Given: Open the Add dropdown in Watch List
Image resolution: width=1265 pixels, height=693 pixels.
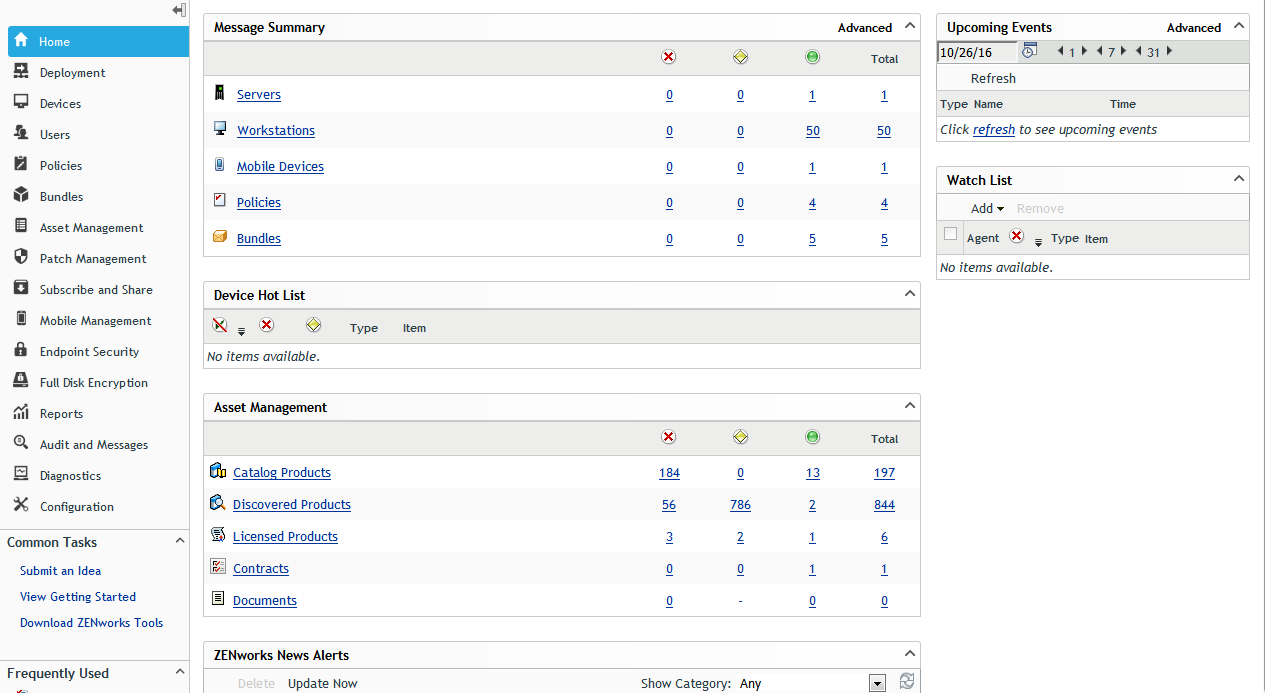Looking at the screenshot, I should [x=987, y=209].
